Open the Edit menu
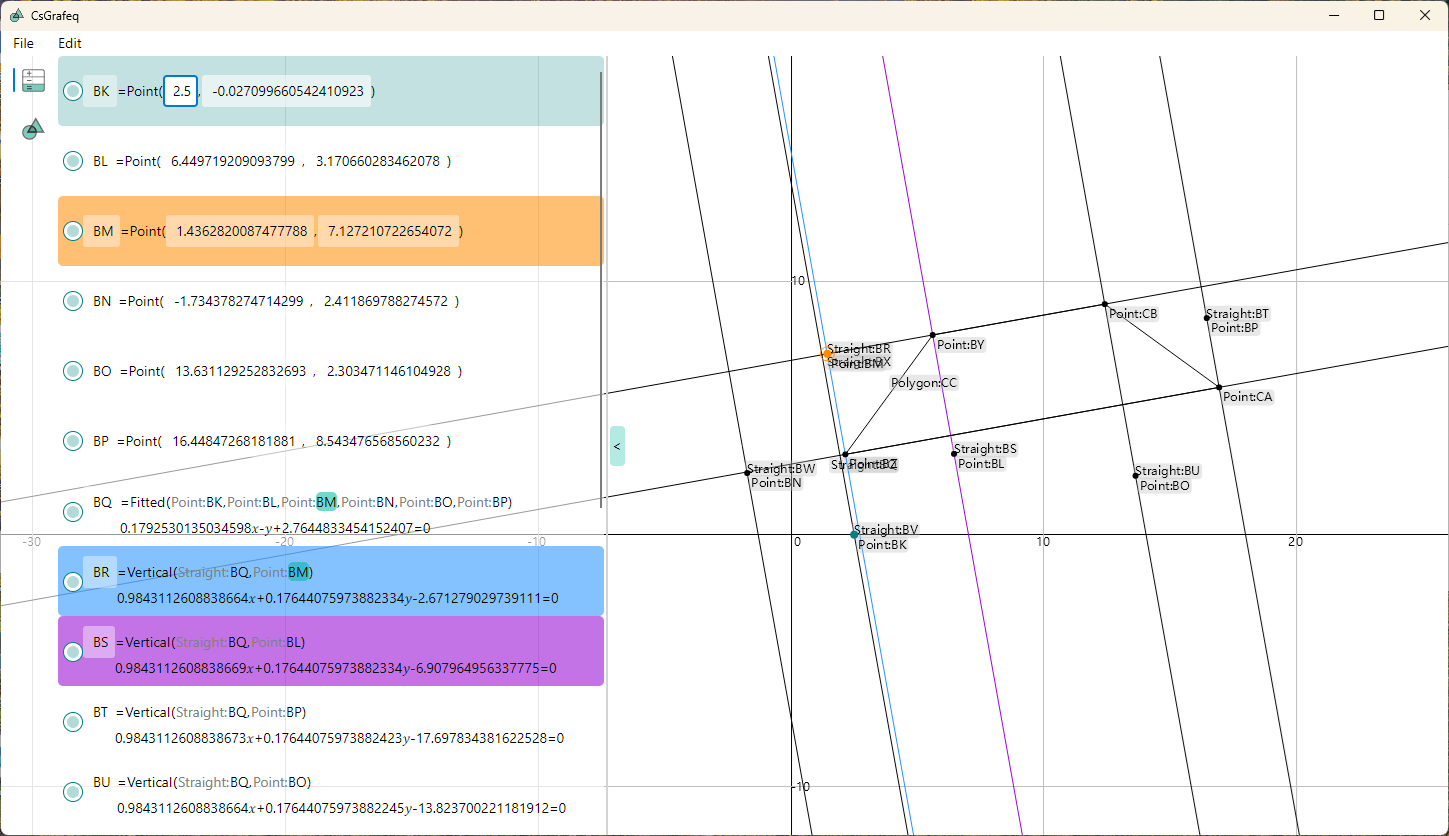Image resolution: width=1449 pixels, height=836 pixels. pos(70,43)
